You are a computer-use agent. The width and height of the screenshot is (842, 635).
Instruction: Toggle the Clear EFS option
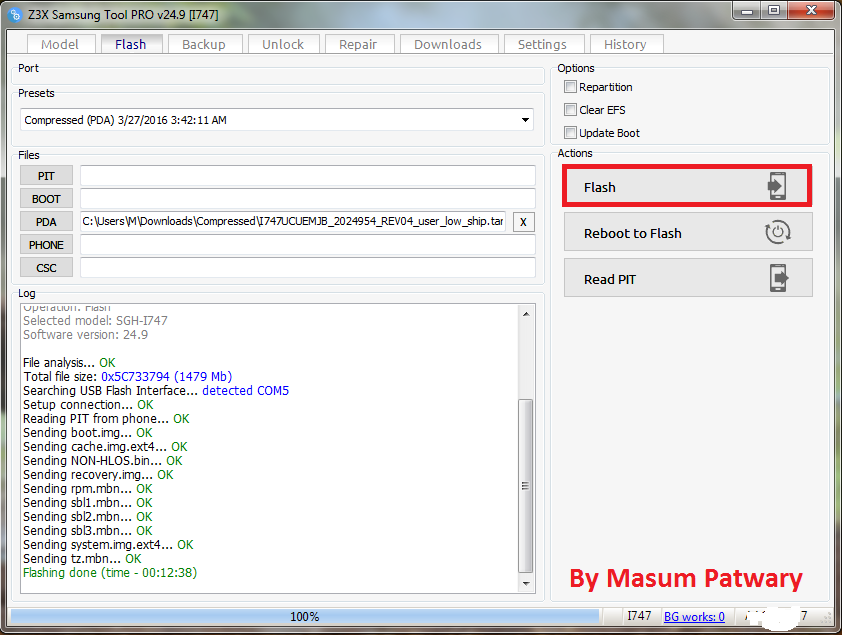pyautogui.click(x=570, y=110)
